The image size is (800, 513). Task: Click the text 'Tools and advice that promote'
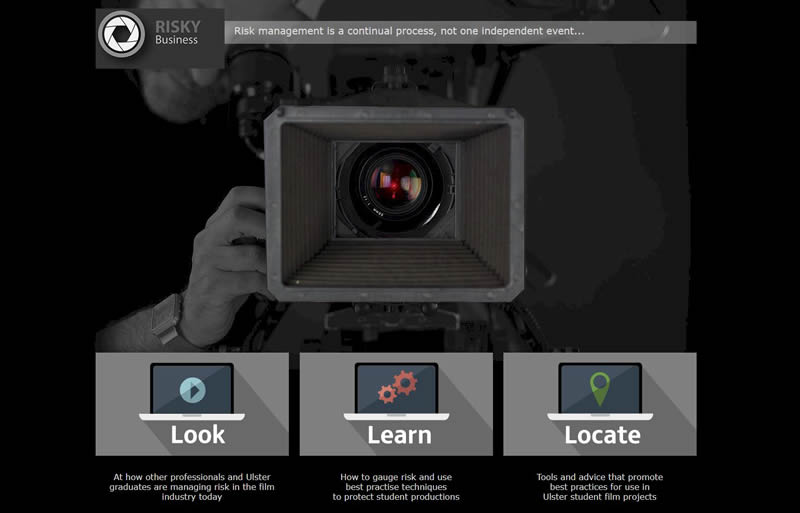click(x=599, y=477)
